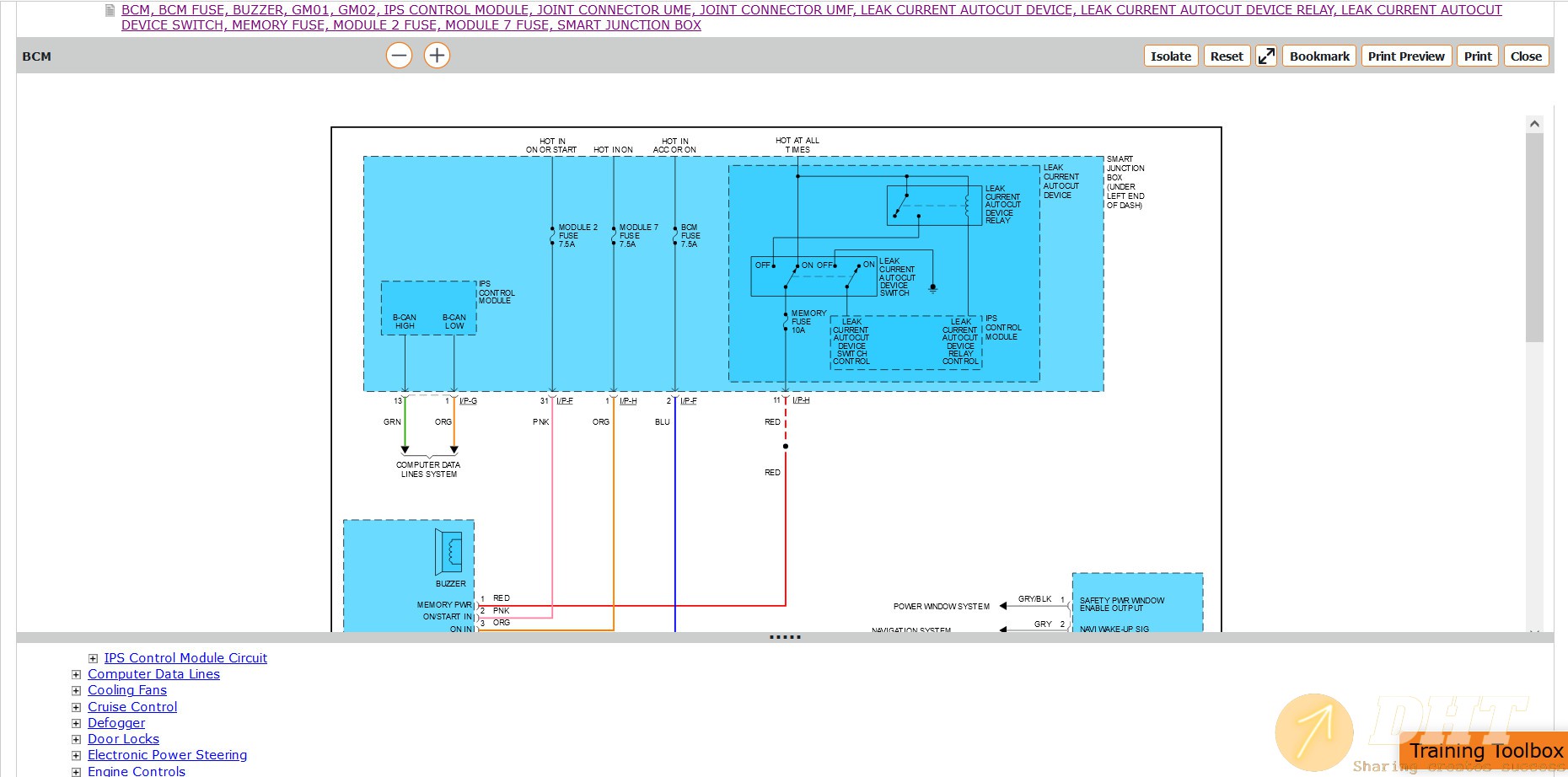Zoom out with the minus icon

(399, 56)
